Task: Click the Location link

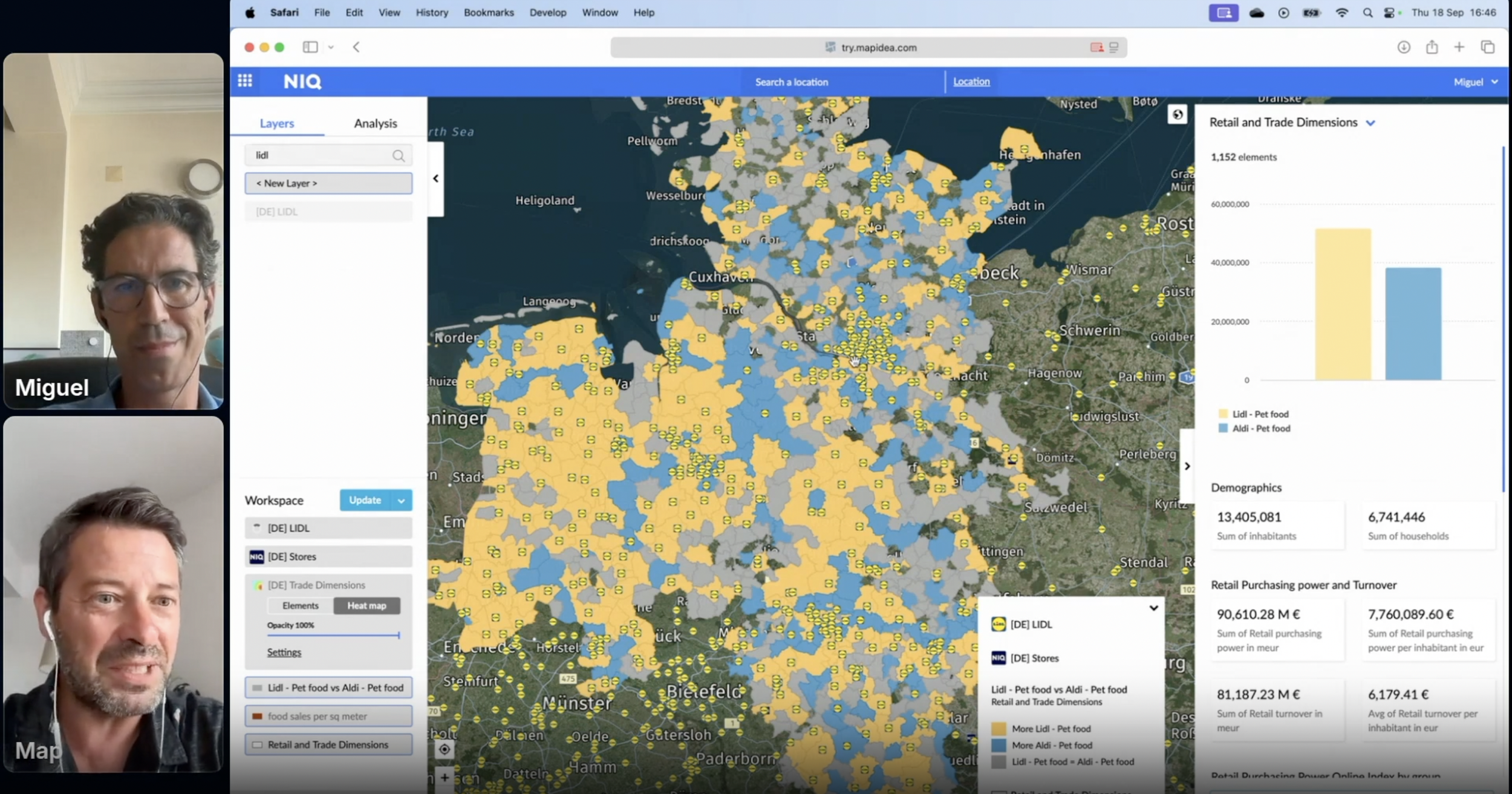Action: click(971, 82)
